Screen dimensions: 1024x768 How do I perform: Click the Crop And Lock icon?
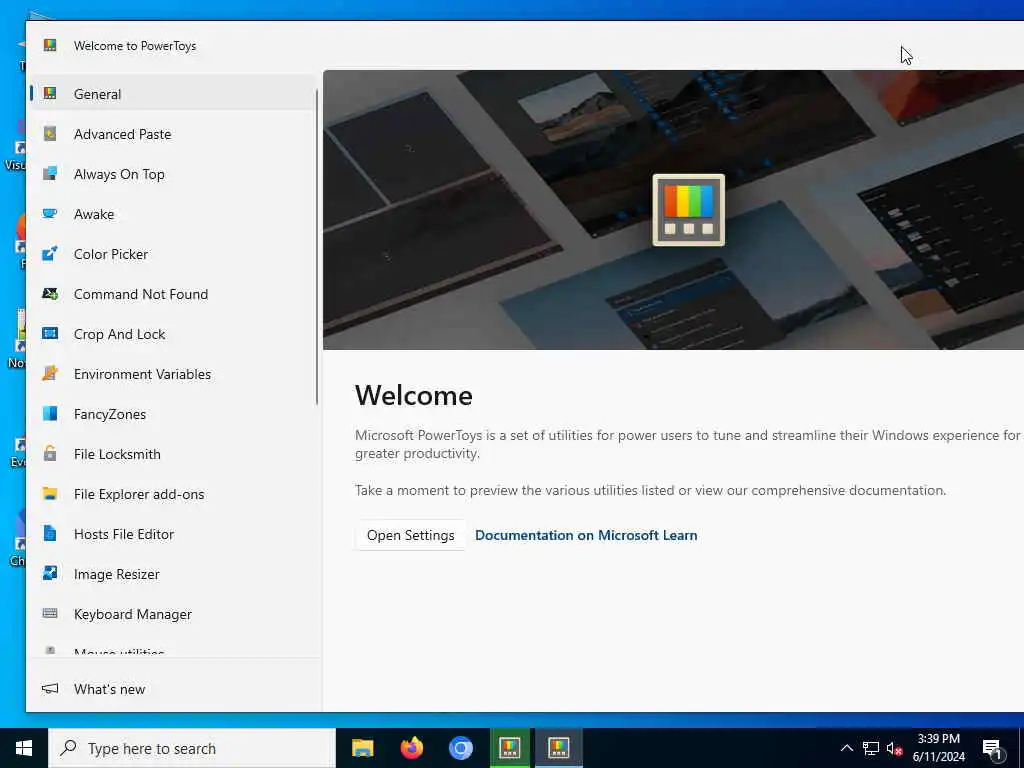point(50,334)
